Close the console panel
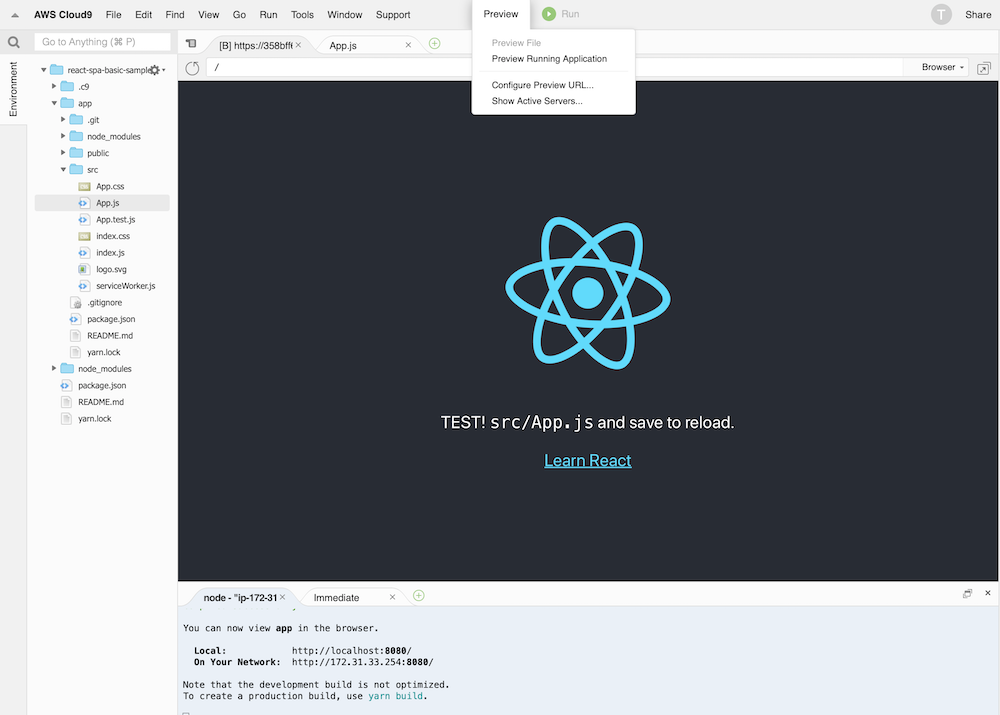 [x=988, y=593]
